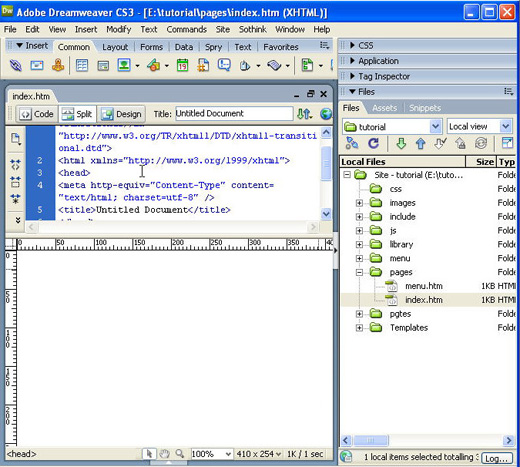Expand to show local and remote sites

click(507, 144)
